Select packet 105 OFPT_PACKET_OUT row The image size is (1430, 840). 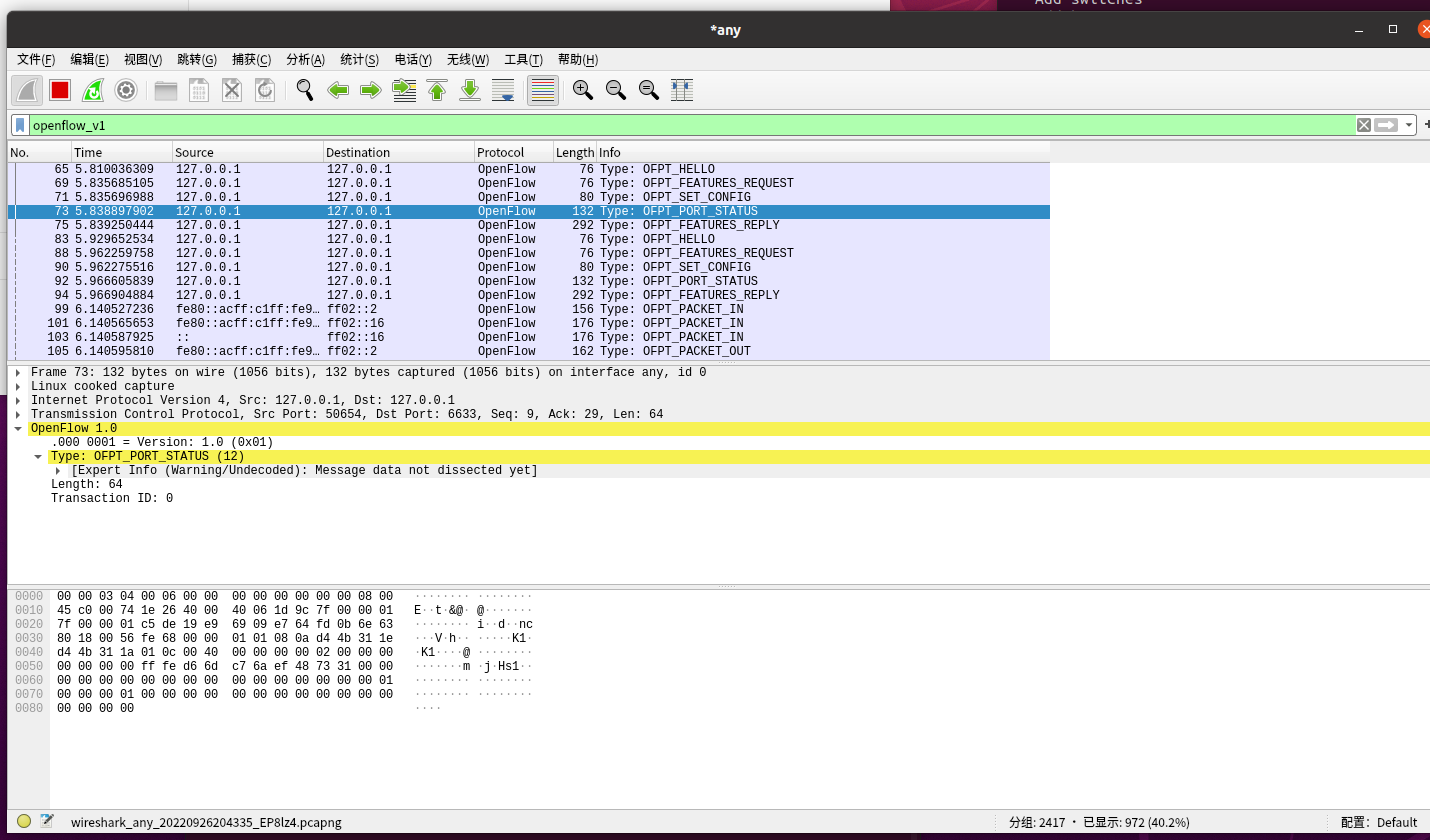529,351
